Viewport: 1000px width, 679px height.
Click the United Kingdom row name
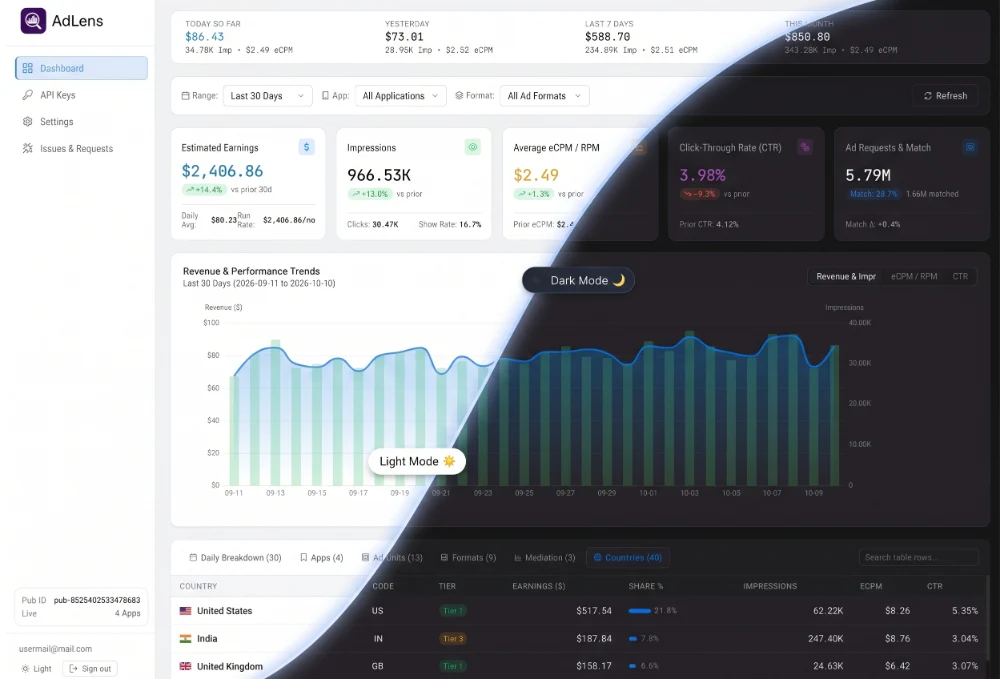230,666
